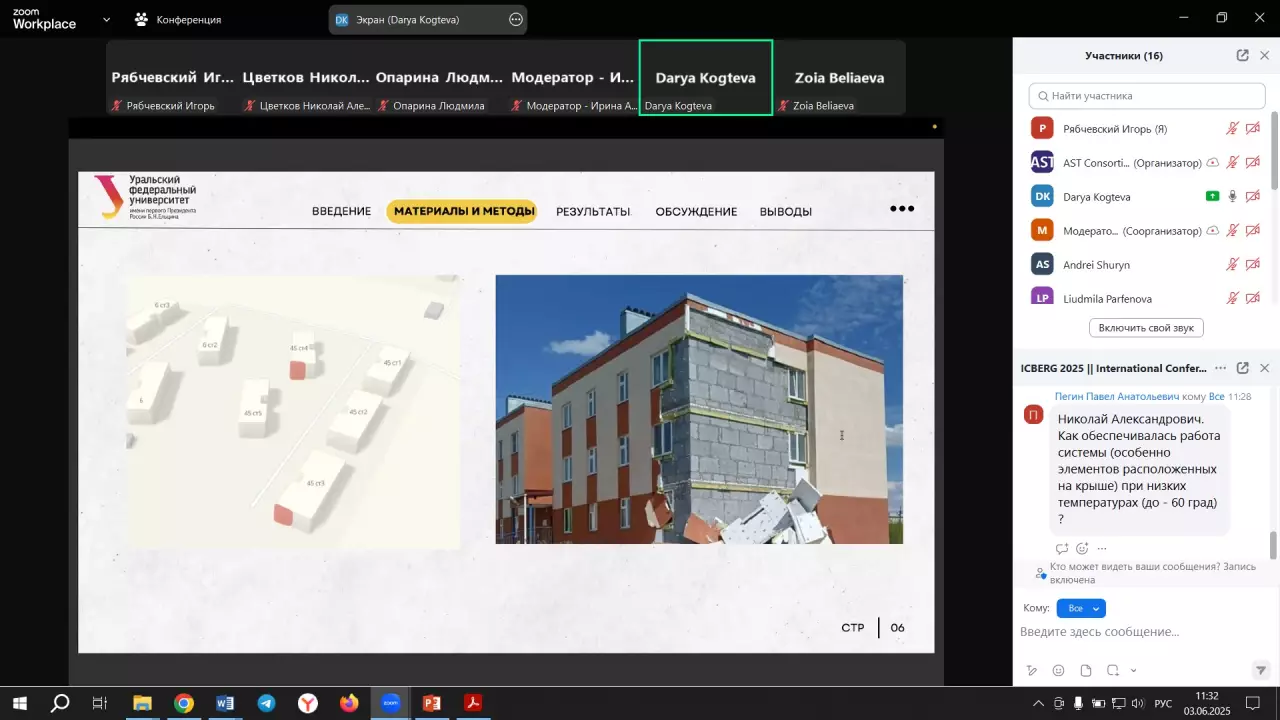Toggle Darya Kogteva's microphone icon

(1233, 197)
